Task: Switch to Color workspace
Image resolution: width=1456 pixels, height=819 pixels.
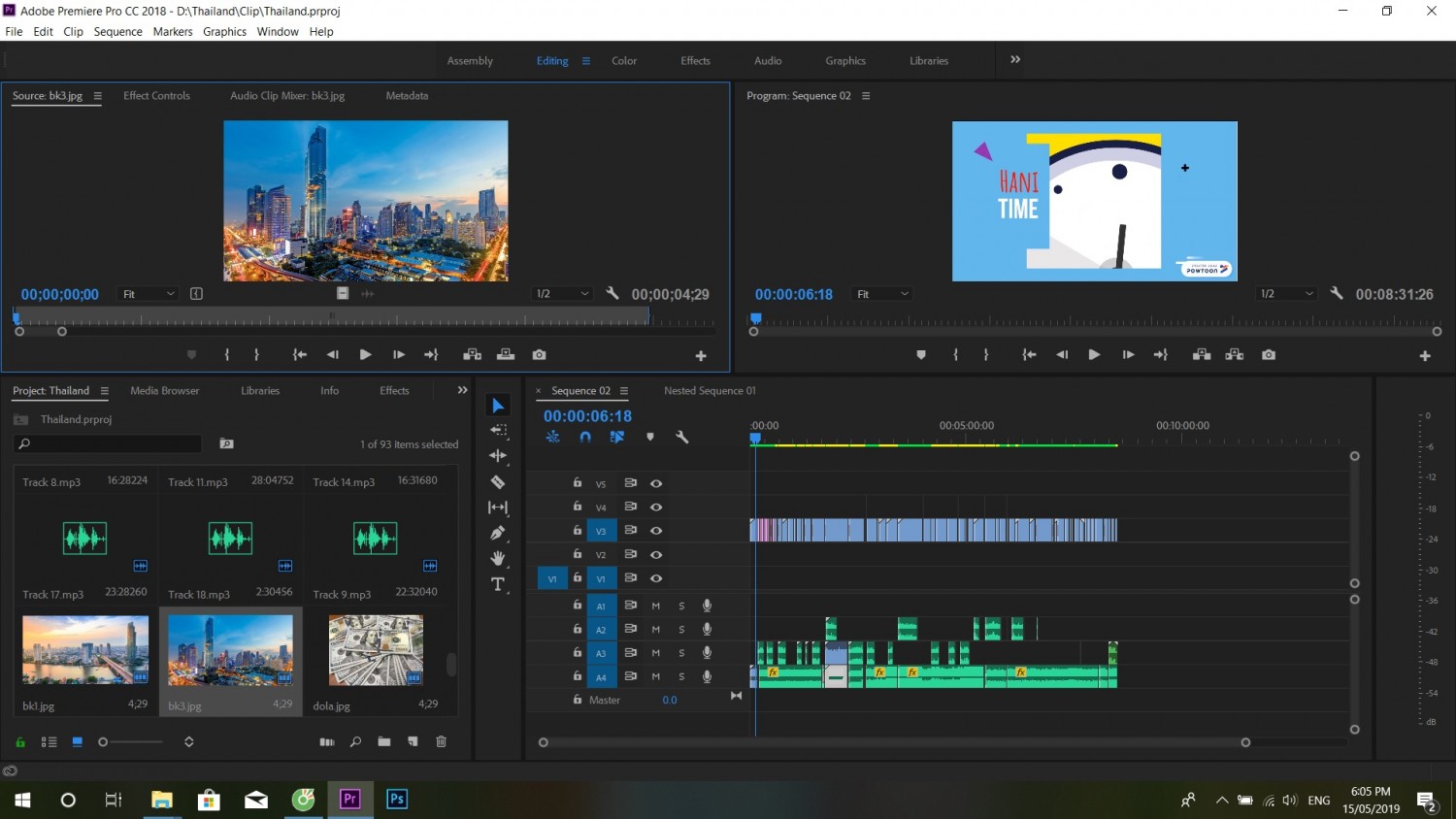Action: [x=624, y=60]
